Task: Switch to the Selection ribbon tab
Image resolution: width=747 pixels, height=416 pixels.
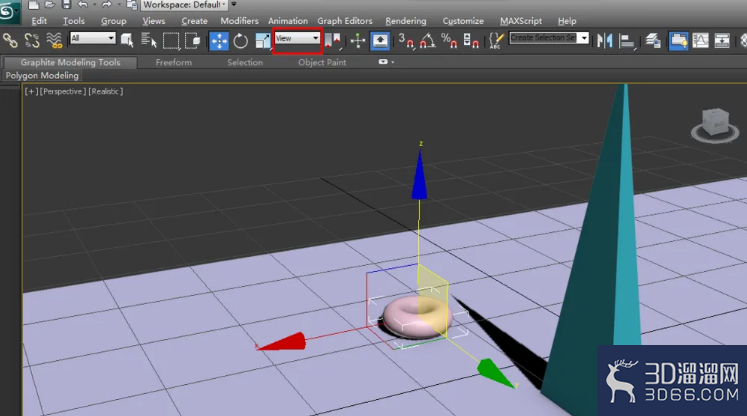Action: [245, 62]
